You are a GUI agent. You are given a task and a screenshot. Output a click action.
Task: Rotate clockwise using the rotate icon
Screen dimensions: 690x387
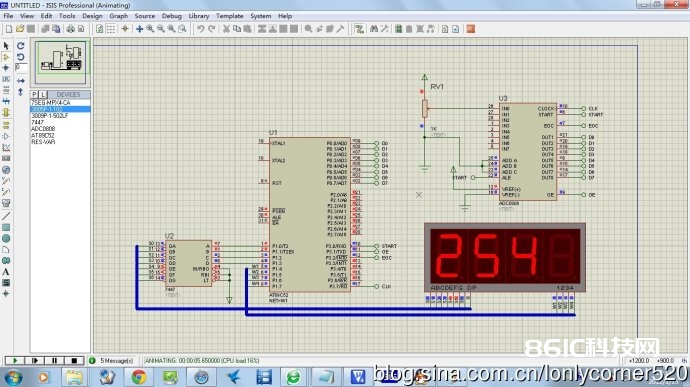click(x=21, y=46)
